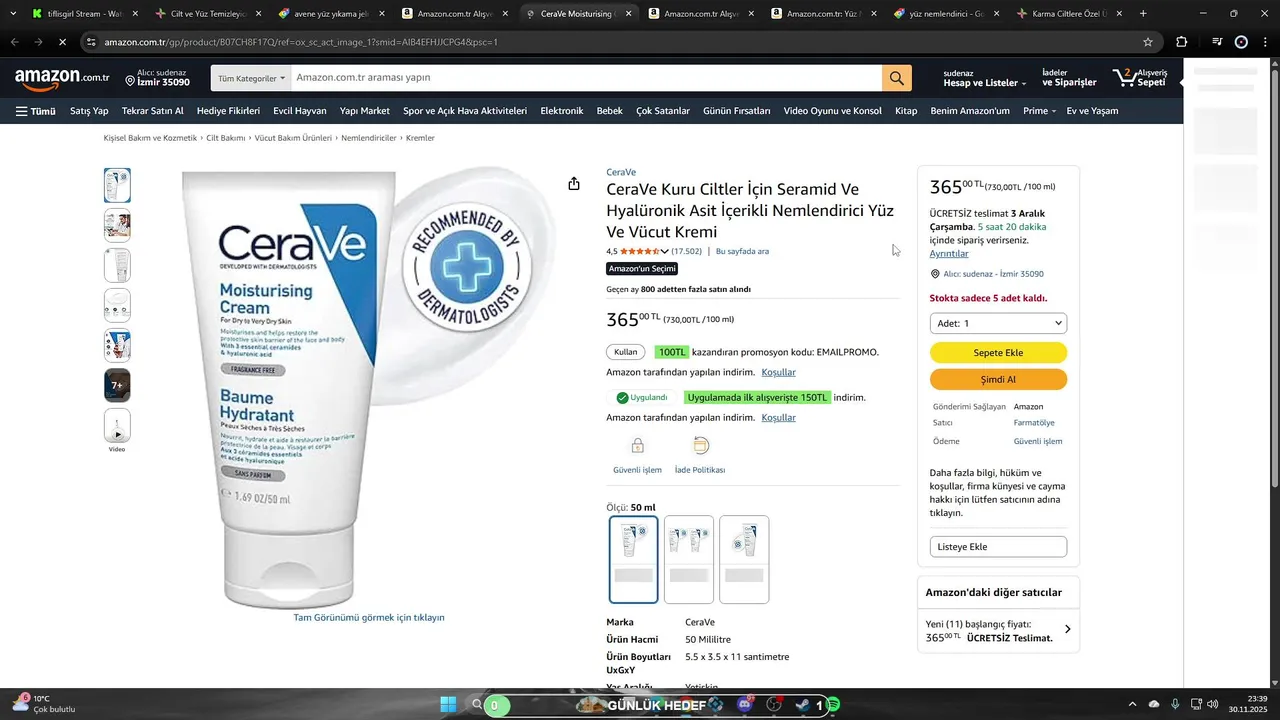This screenshot has width=1280, height=720.
Task: Click the orange search magnifier button
Action: click(896, 78)
